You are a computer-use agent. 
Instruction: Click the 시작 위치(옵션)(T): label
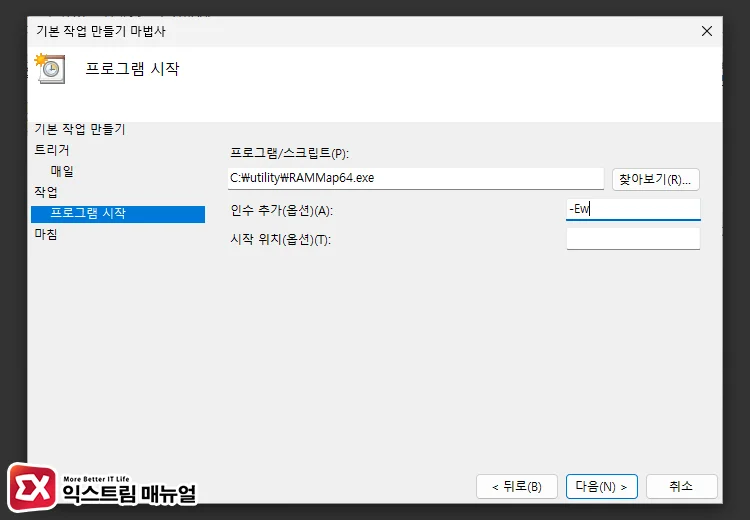(x=280, y=239)
